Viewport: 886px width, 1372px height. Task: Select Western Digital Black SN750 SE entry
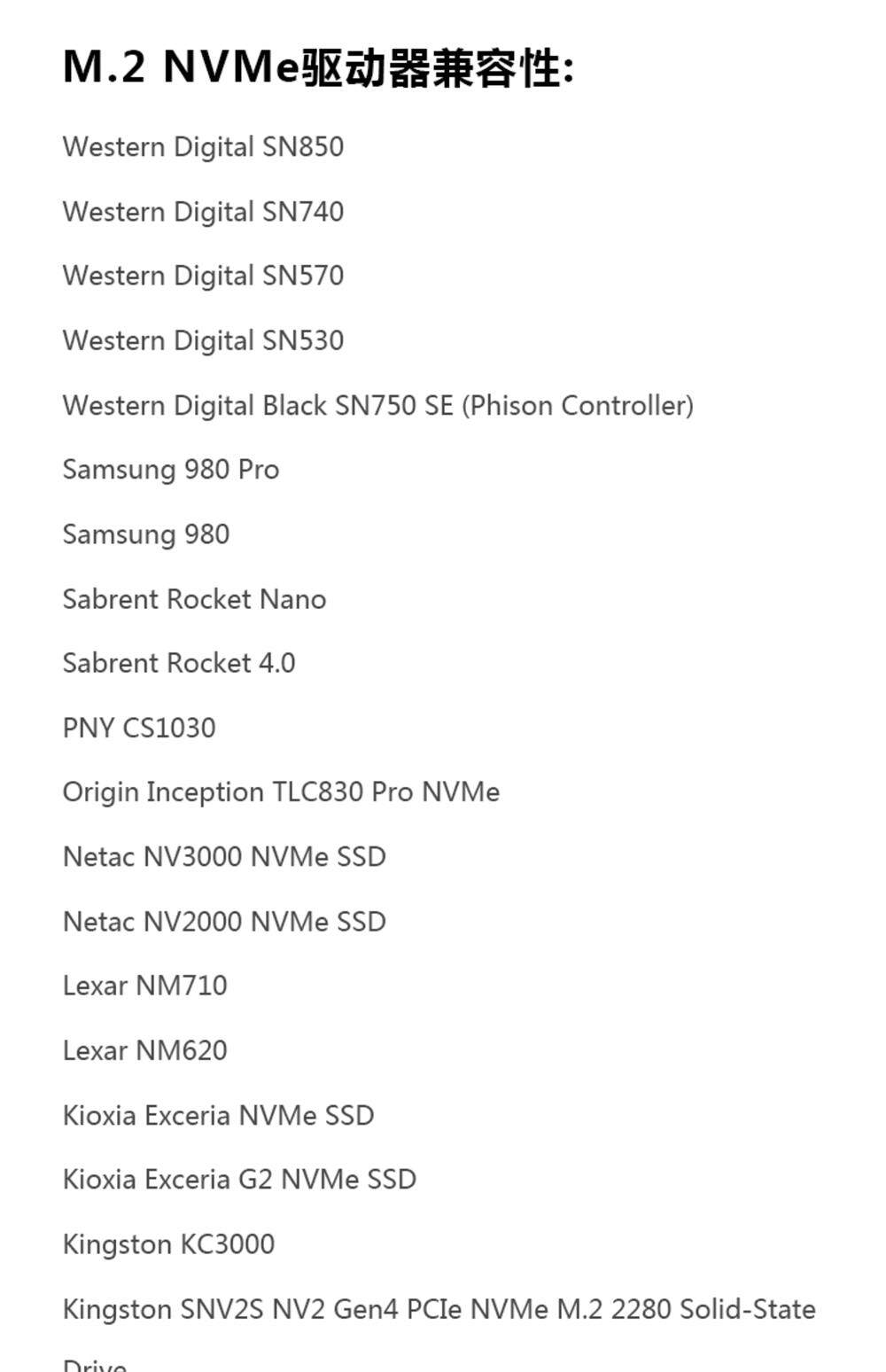point(377,405)
